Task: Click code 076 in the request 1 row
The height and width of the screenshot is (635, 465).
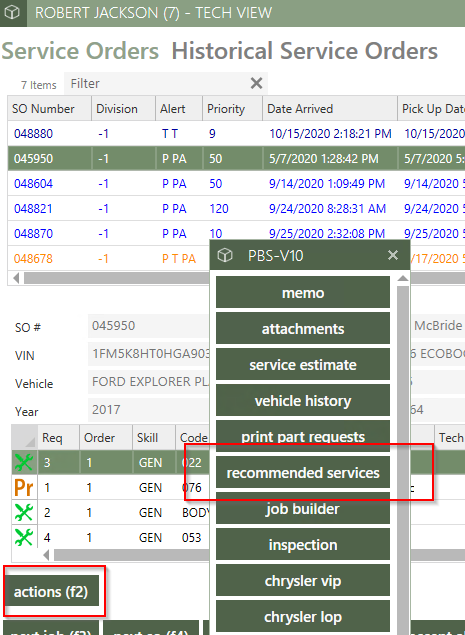Action: pos(192,488)
